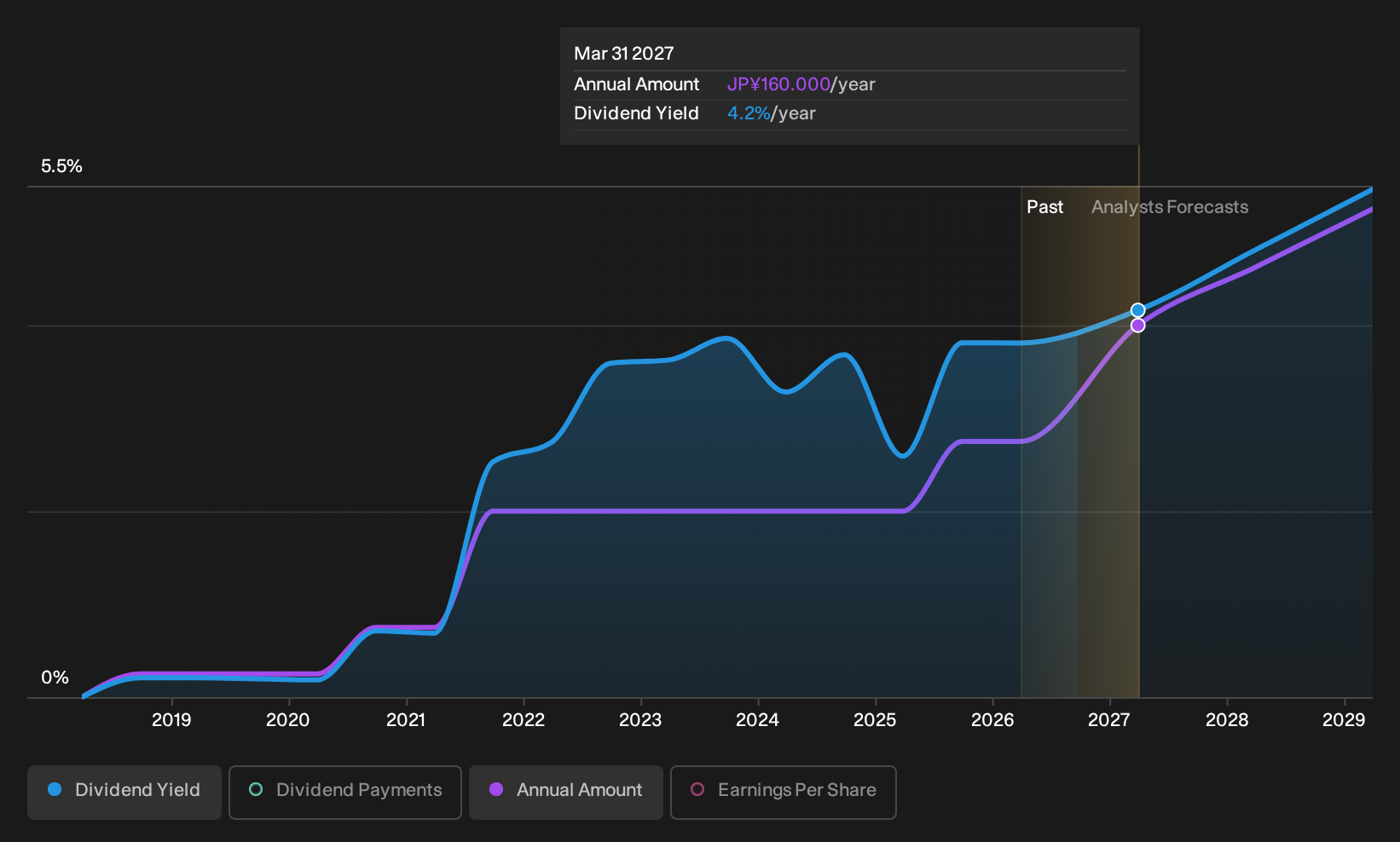Click the teal Dividend Payments legend circle

coord(256,789)
